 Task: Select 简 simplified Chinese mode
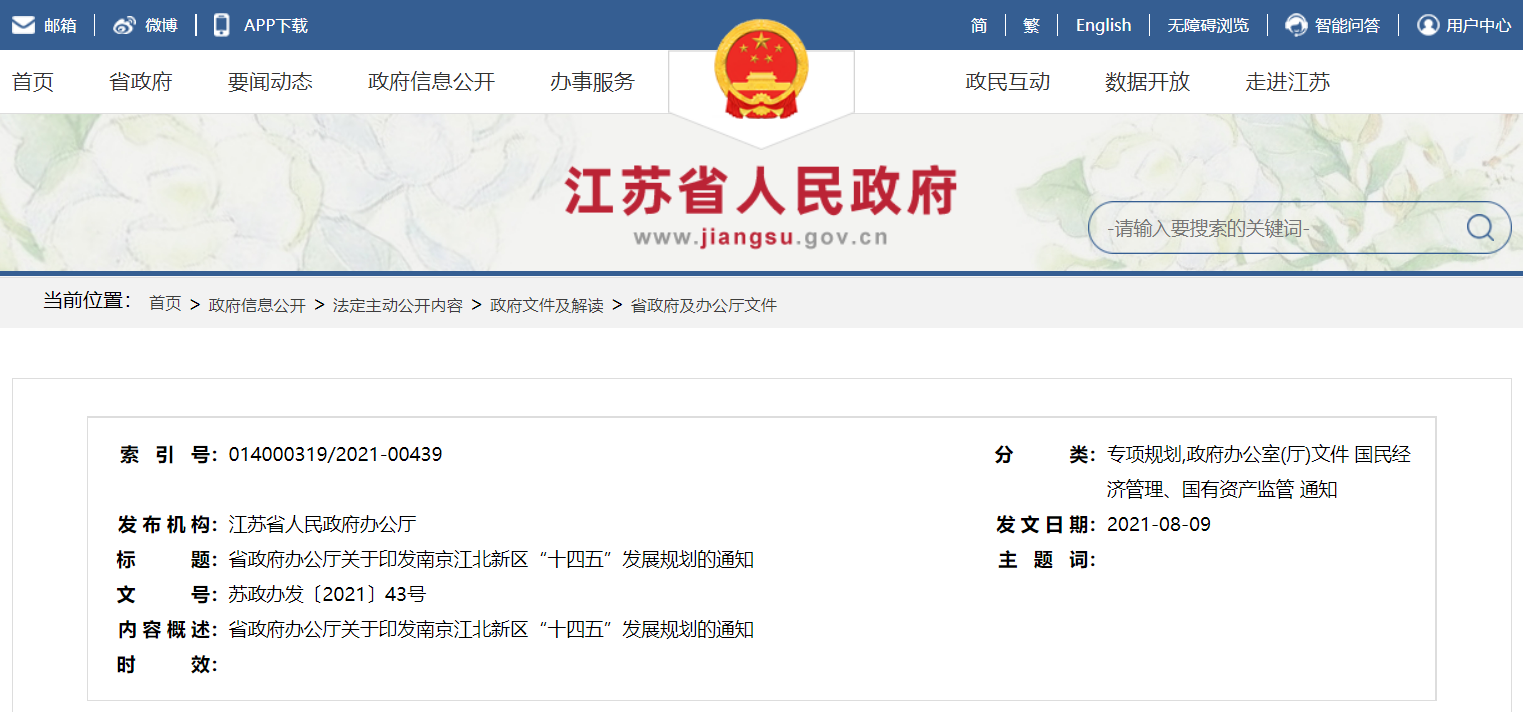[x=978, y=25]
